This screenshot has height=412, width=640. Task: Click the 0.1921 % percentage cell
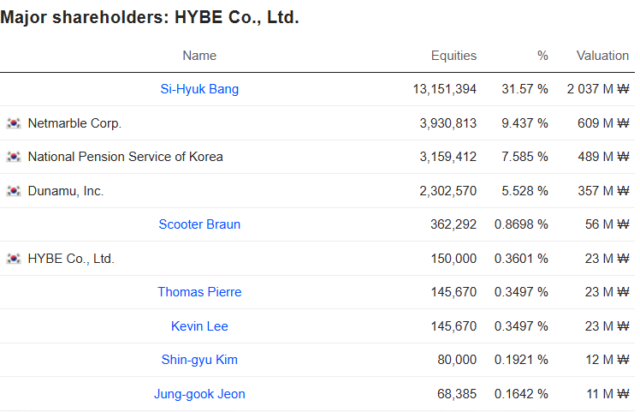point(521,360)
